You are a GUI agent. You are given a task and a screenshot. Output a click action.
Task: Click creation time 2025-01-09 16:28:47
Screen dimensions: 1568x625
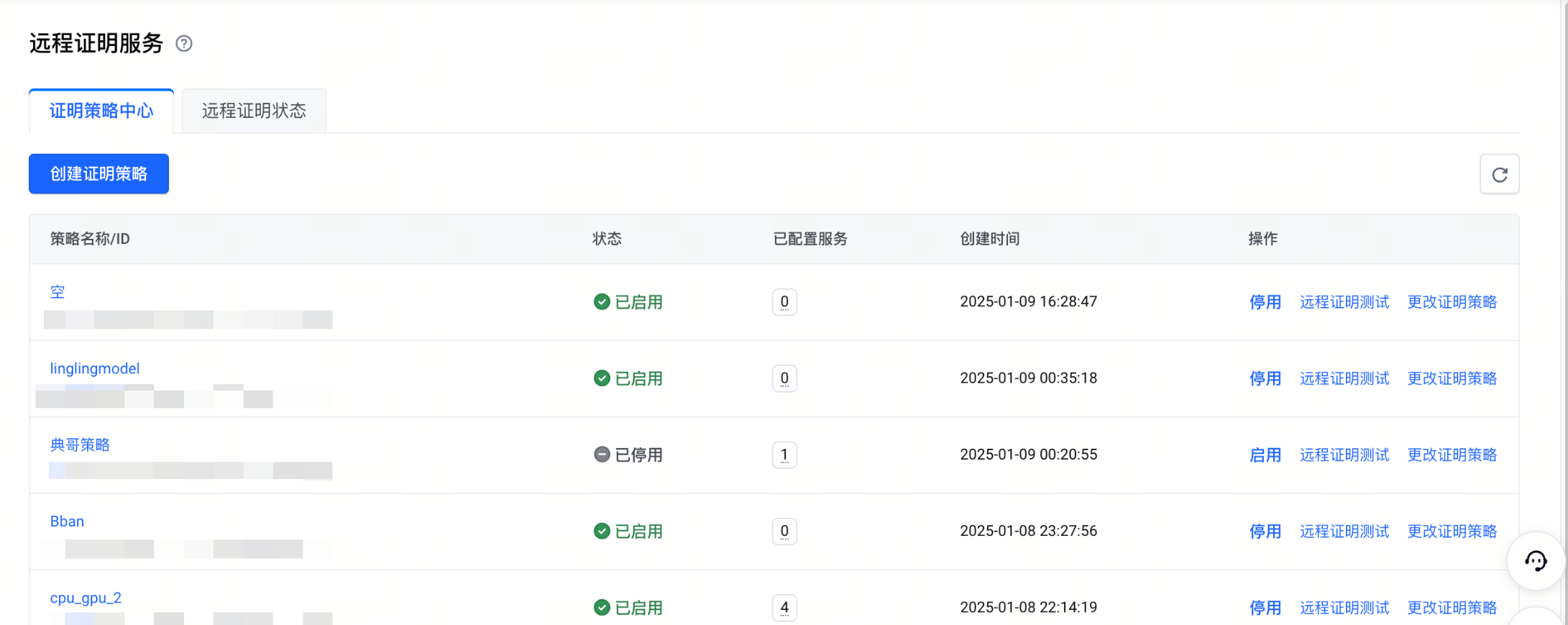coord(1029,301)
